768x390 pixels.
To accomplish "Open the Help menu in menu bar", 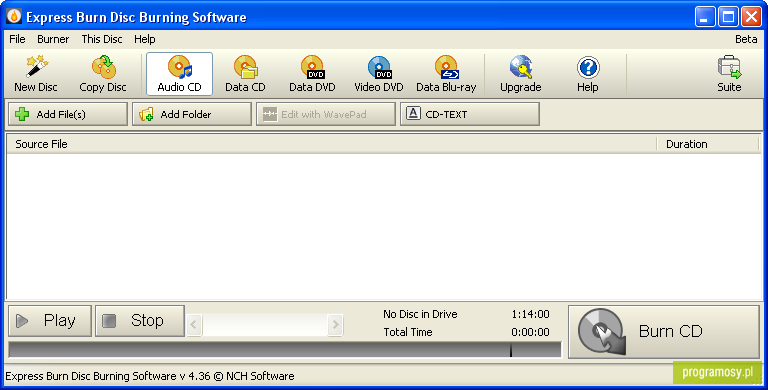I will click(144, 39).
